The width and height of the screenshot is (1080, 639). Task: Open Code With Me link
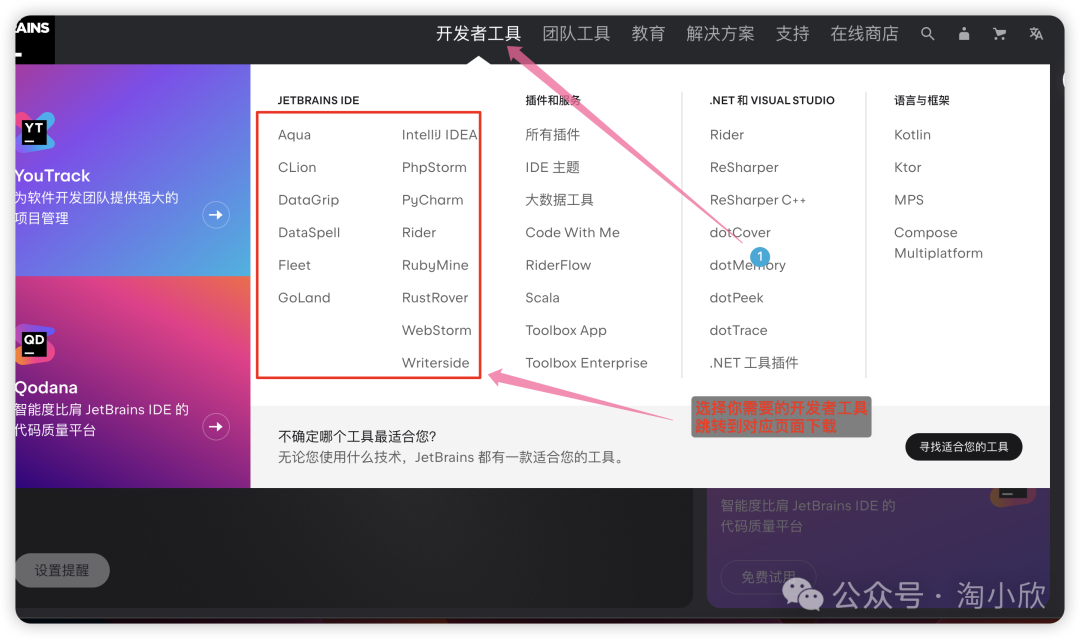(x=572, y=233)
